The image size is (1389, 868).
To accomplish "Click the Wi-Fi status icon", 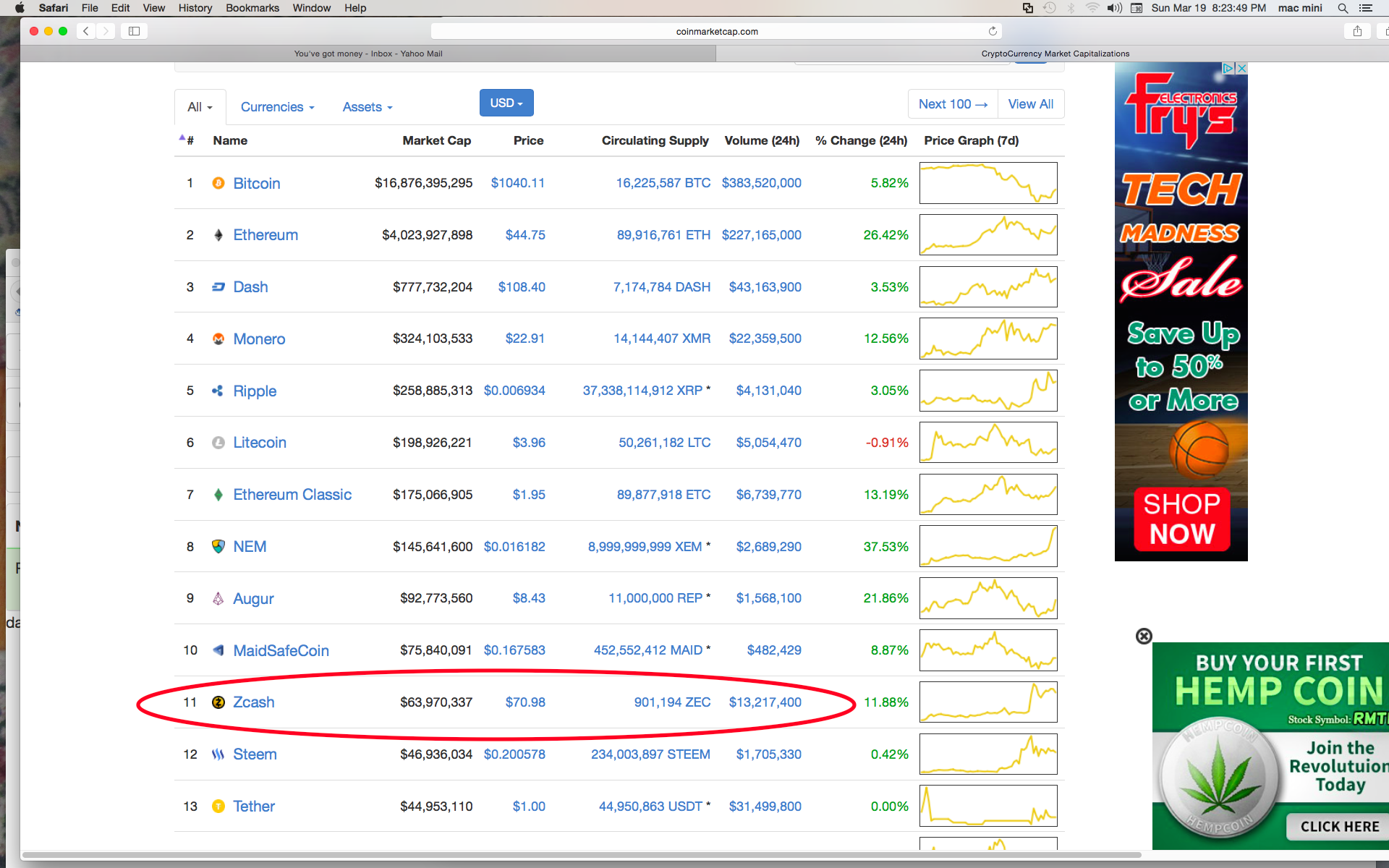I will (x=1092, y=8).
